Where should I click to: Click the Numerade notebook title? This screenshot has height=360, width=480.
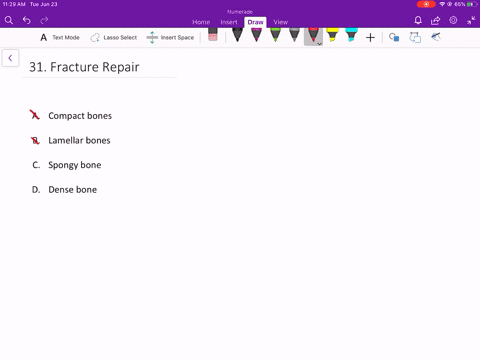click(x=240, y=12)
